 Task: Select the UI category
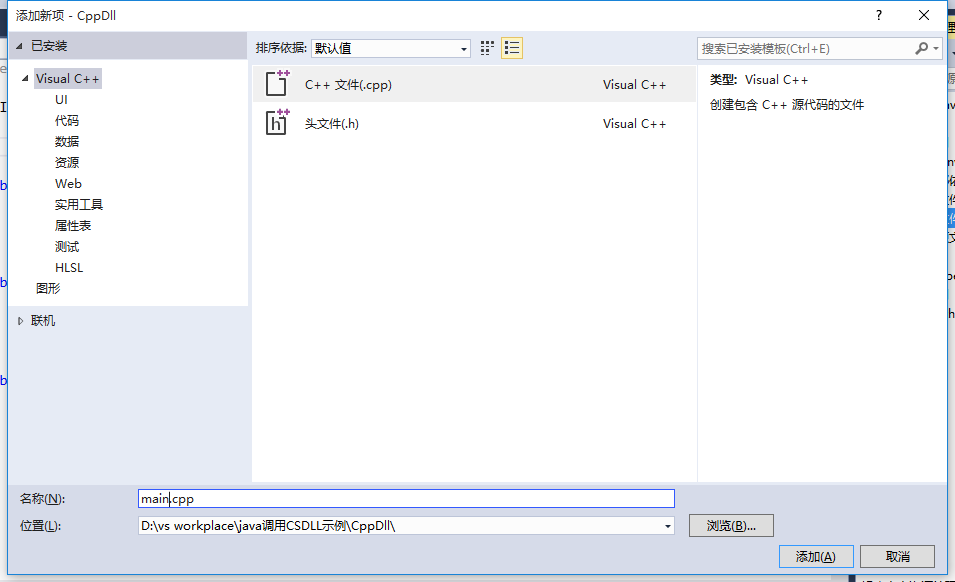tap(61, 100)
